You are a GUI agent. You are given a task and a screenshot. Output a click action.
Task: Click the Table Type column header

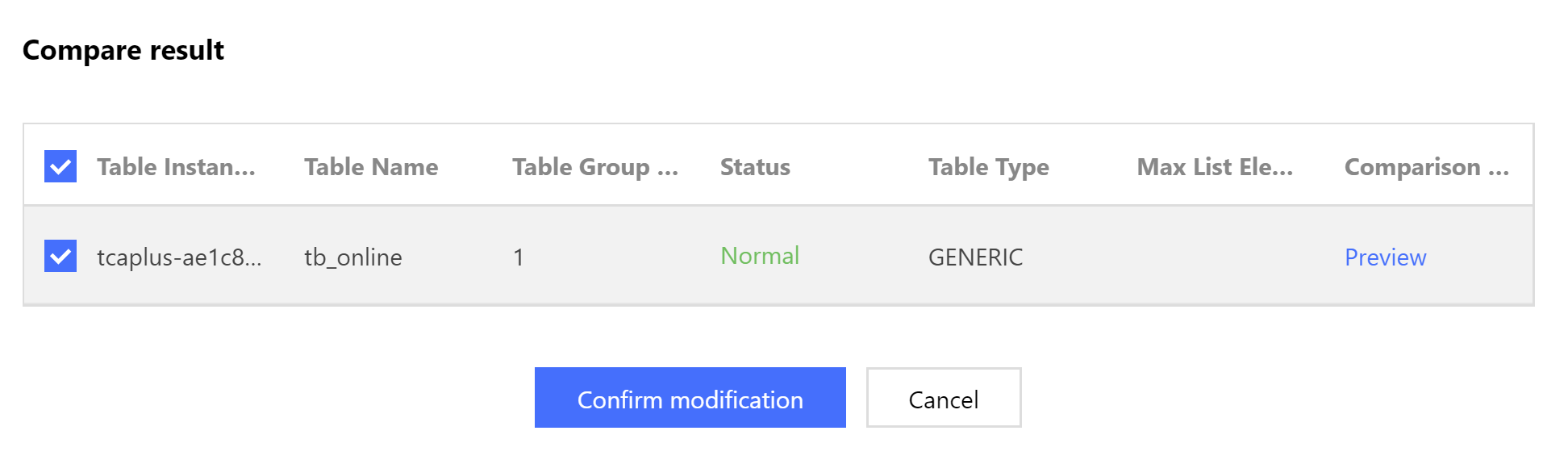click(988, 167)
